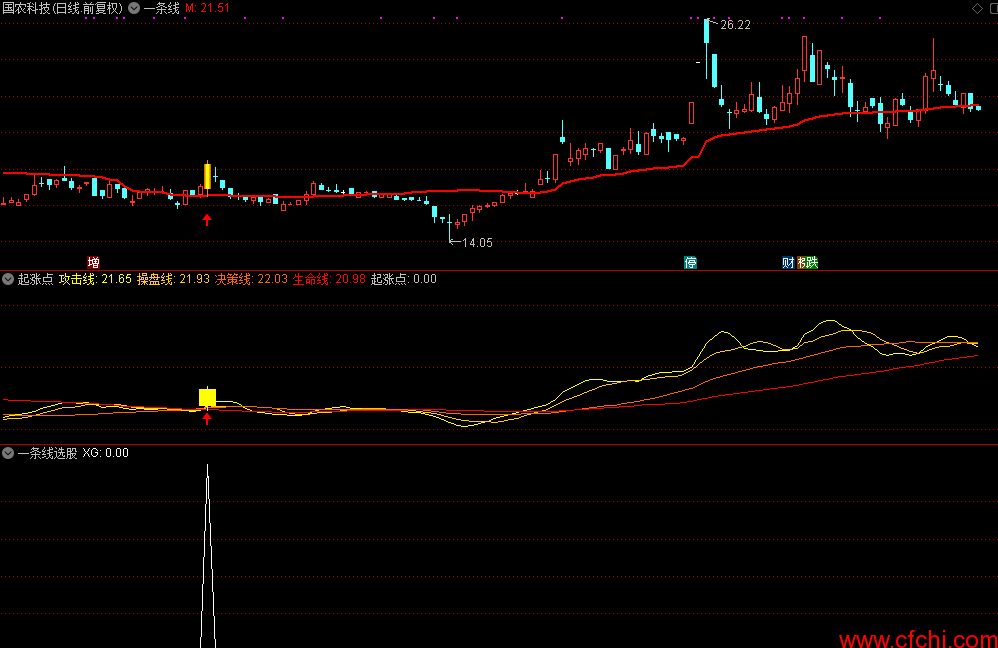The height and width of the screenshot is (648, 998).
Task: Click the 一条线 indicator name in main chart
Action: coord(162,8)
